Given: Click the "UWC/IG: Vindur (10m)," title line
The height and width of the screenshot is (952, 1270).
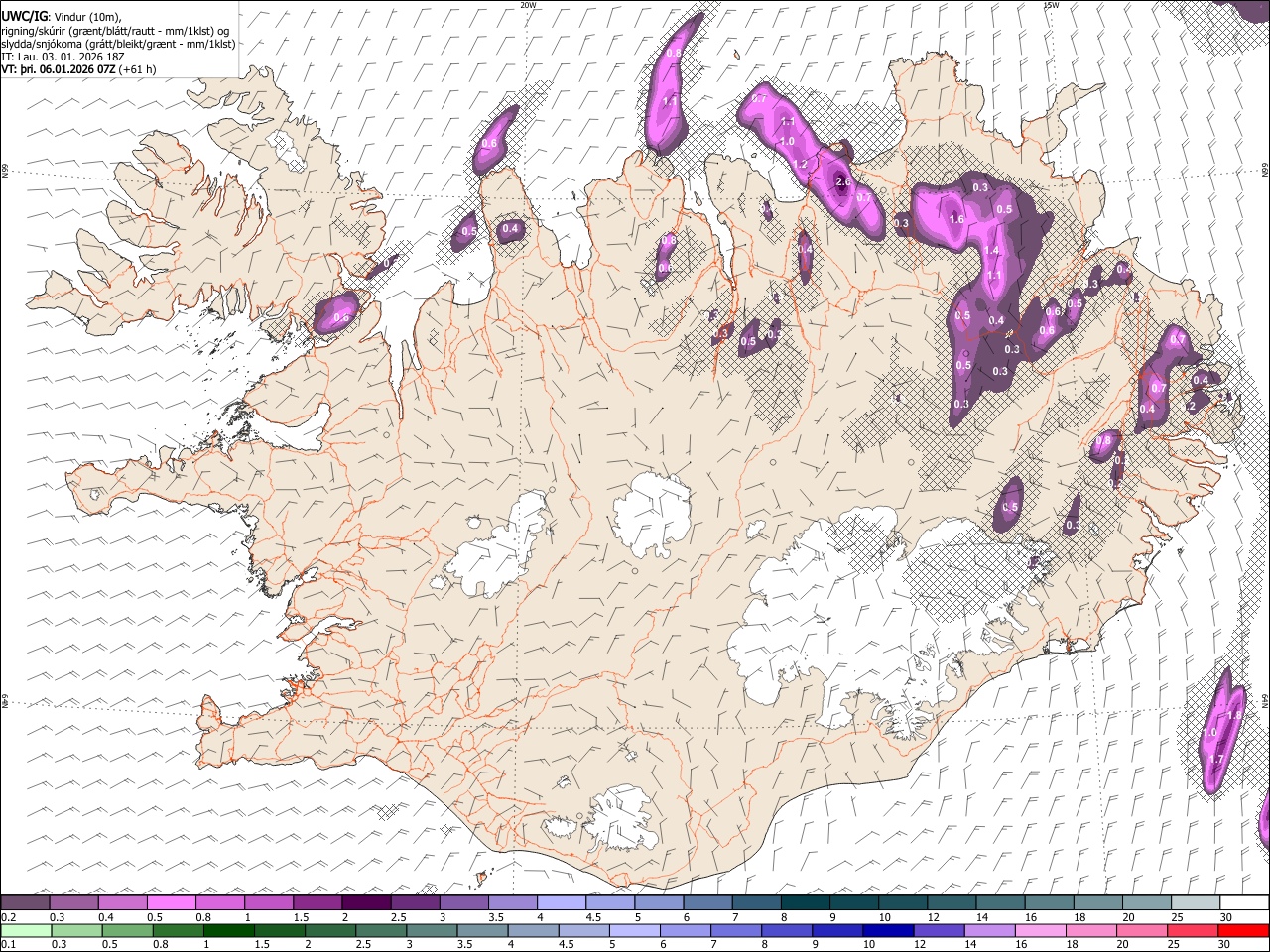Looking at the screenshot, I should click(x=61, y=17).
